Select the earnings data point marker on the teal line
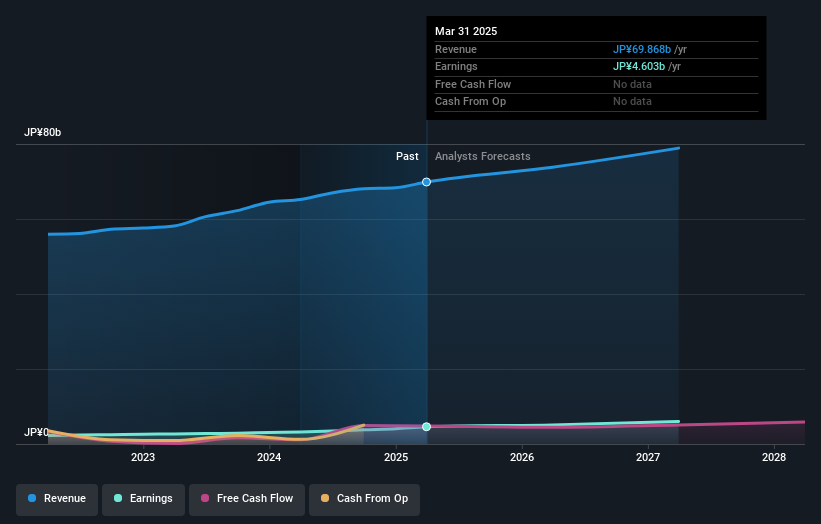This screenshot has height=524, width=821. [x=427, y=427]
